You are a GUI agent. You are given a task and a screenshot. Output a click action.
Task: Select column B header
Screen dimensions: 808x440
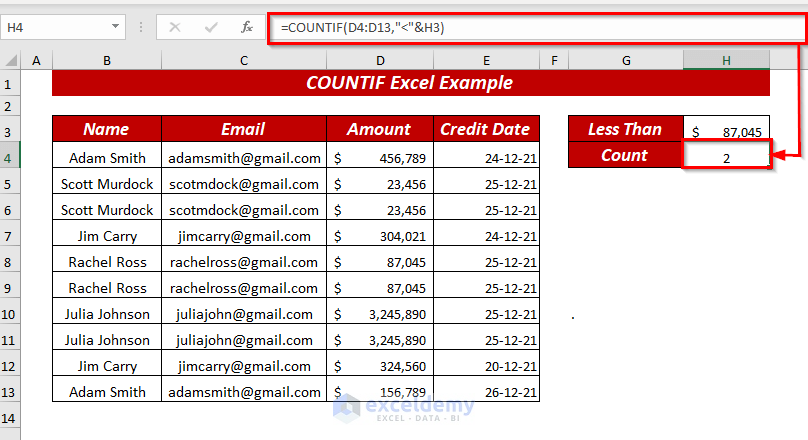point(107,61)
